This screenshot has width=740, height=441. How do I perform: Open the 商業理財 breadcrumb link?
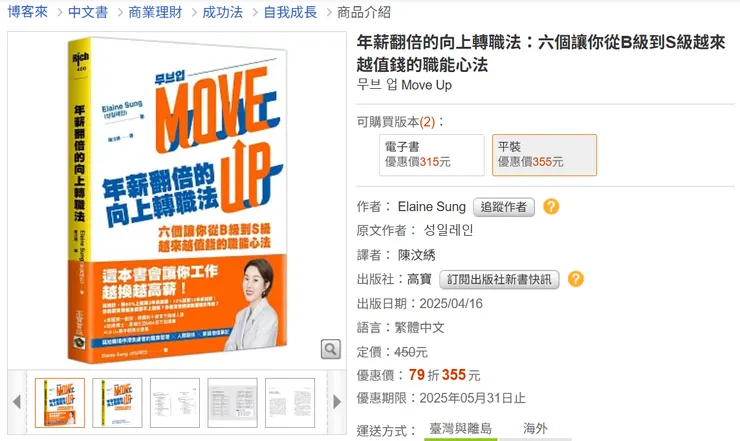[x=155, y=12]
